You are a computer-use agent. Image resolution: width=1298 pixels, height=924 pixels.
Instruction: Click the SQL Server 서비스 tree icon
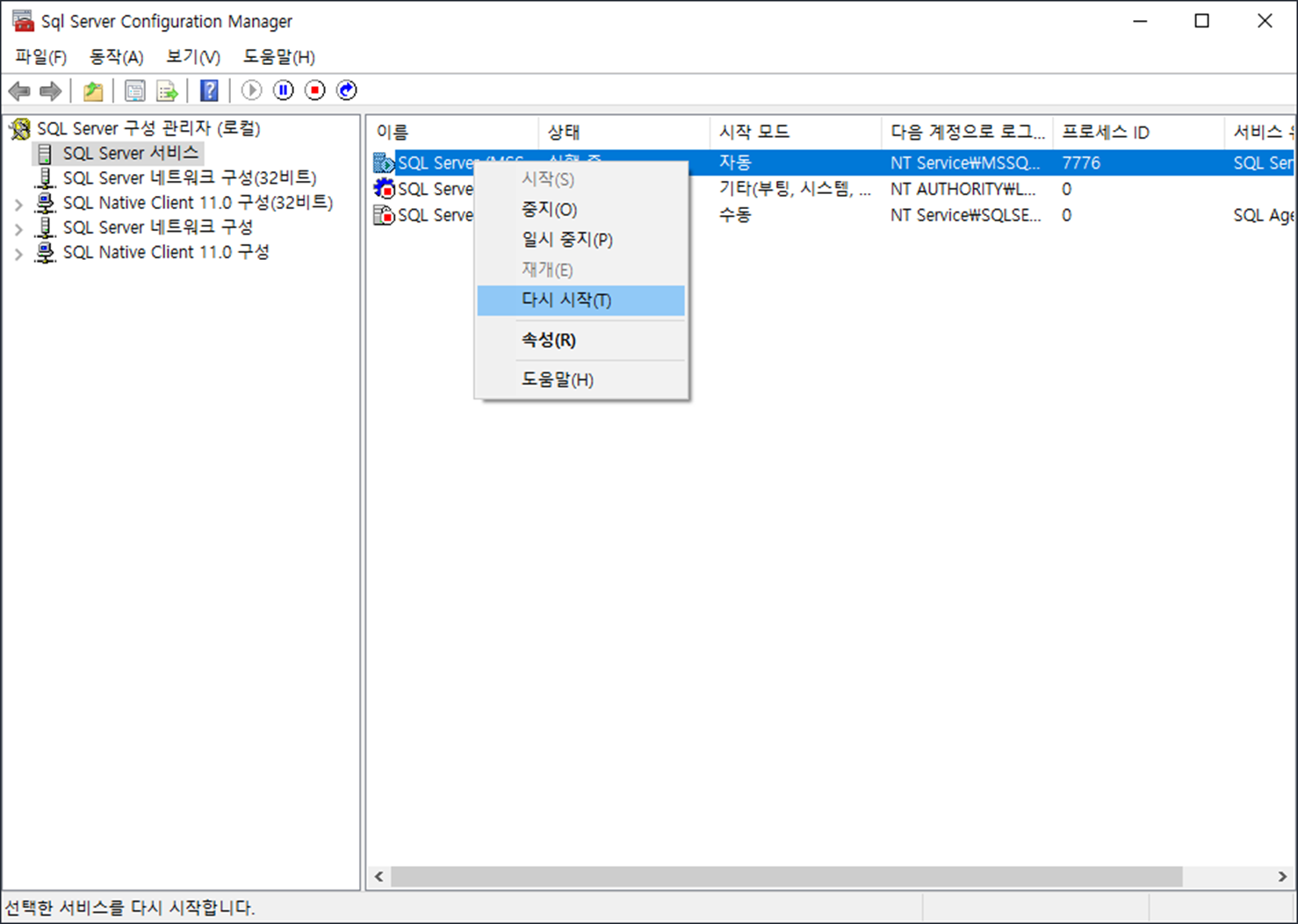click(x=45, y=154)
